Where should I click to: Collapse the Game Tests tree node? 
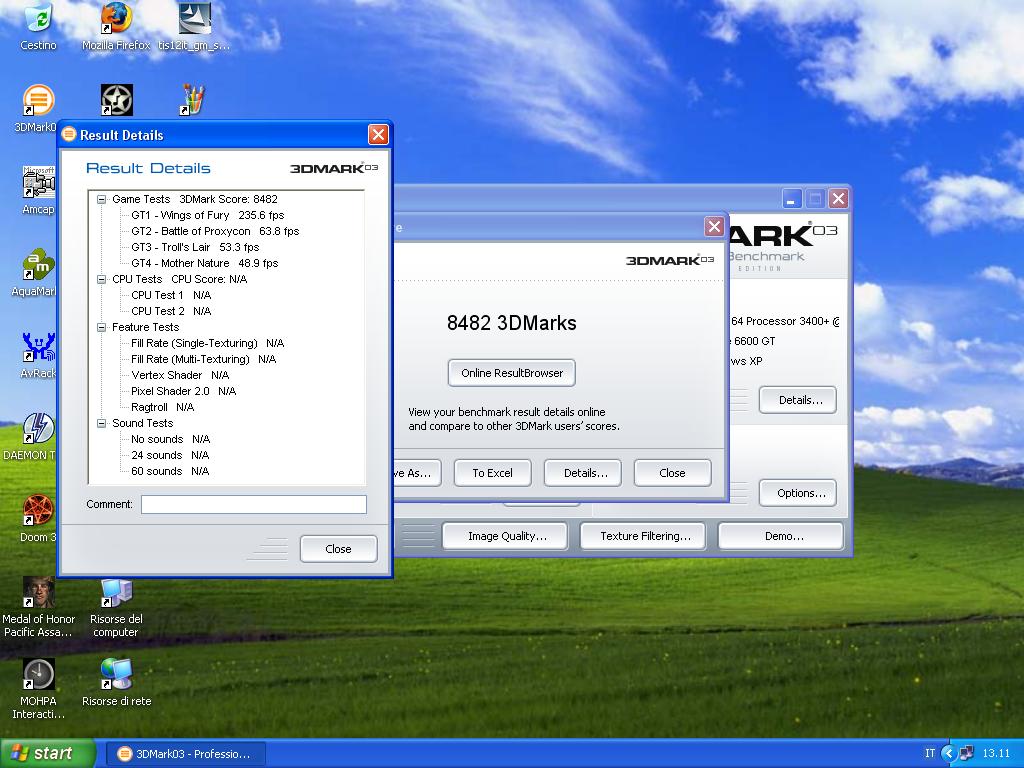coord(101,199)
